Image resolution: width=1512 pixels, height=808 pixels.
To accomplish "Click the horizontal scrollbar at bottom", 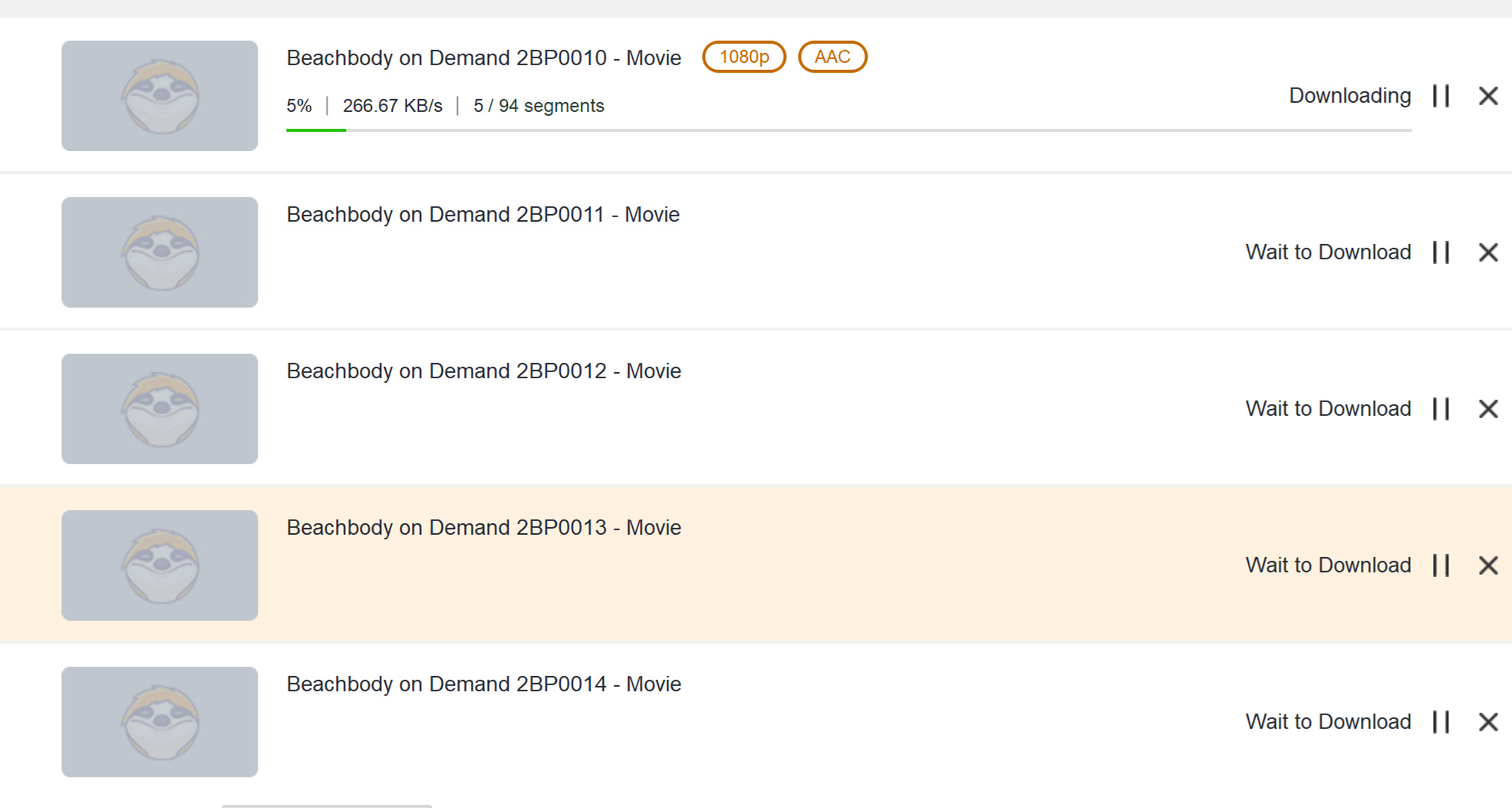I will pos(327,805).
